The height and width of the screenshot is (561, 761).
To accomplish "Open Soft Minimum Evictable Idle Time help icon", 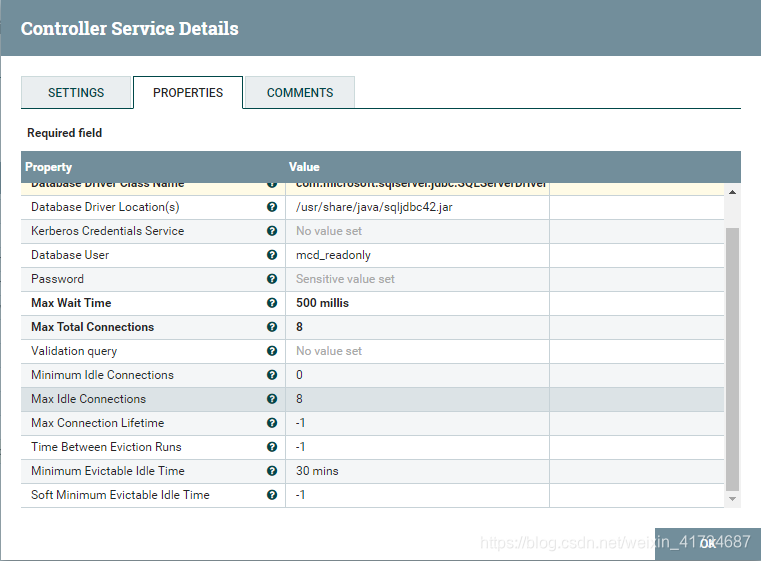I will pyautogui.click(x=272, y=495).
